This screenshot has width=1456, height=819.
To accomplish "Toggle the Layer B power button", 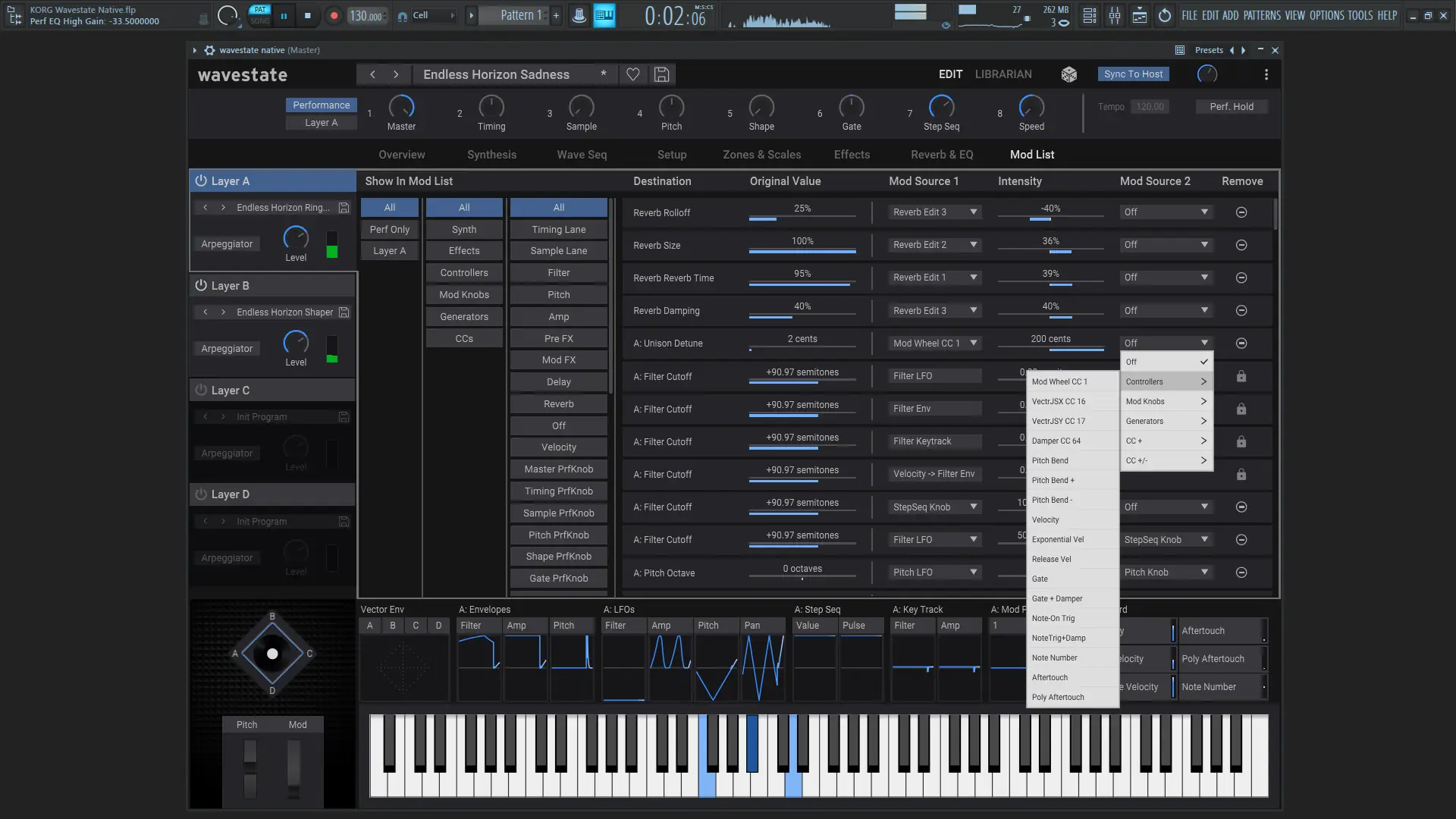I will pos(201,286).
